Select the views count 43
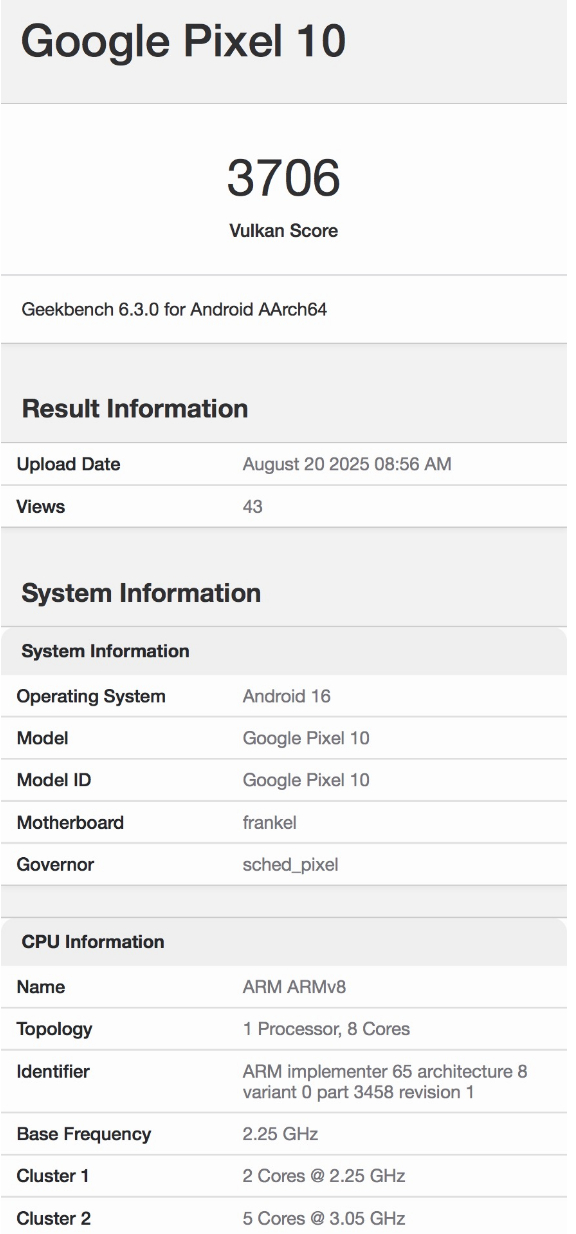The width and height of the screenshot is (576, 1234). [x=253, y=507]
